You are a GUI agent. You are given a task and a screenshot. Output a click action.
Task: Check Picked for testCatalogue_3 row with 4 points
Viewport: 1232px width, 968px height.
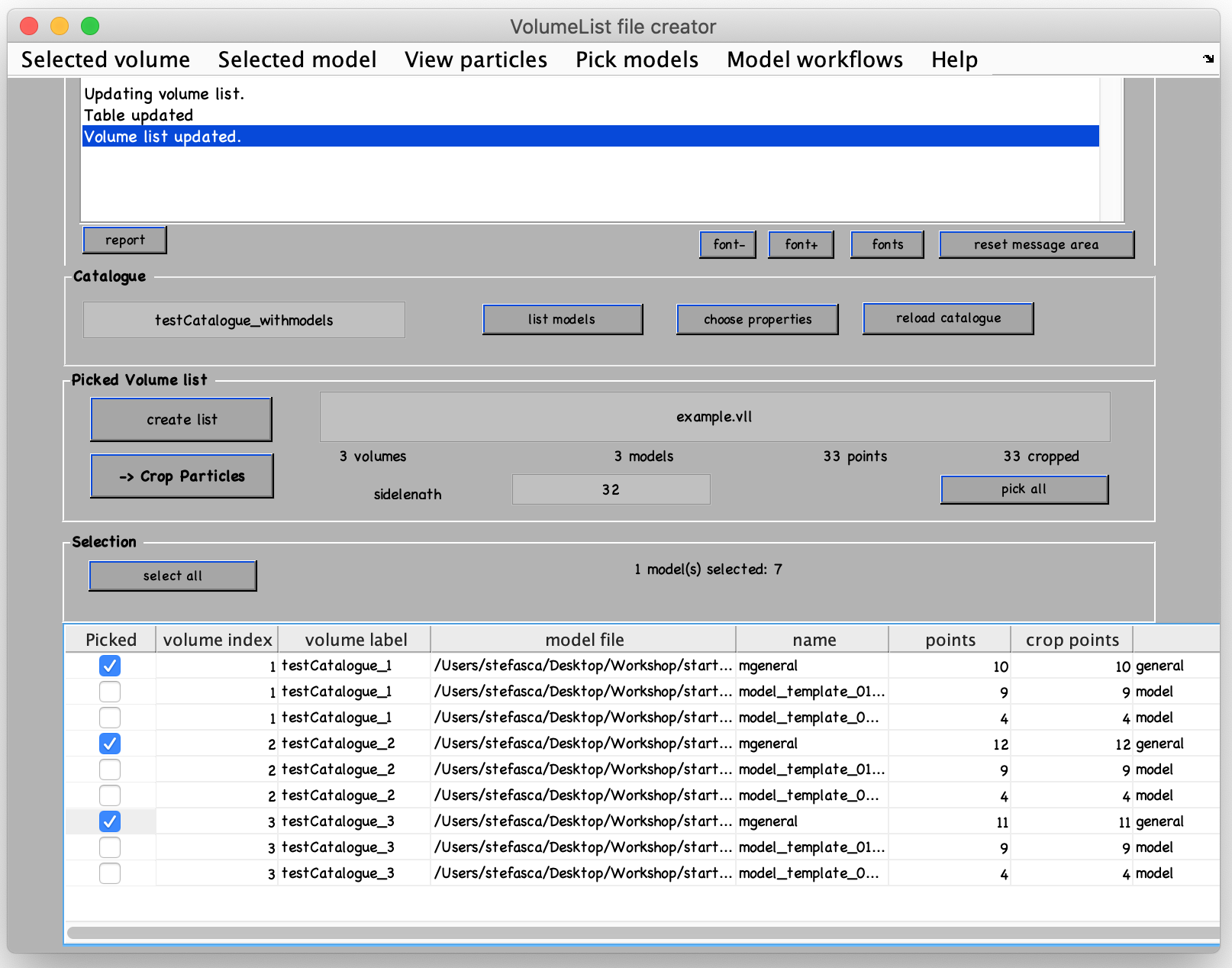point(110,873)
